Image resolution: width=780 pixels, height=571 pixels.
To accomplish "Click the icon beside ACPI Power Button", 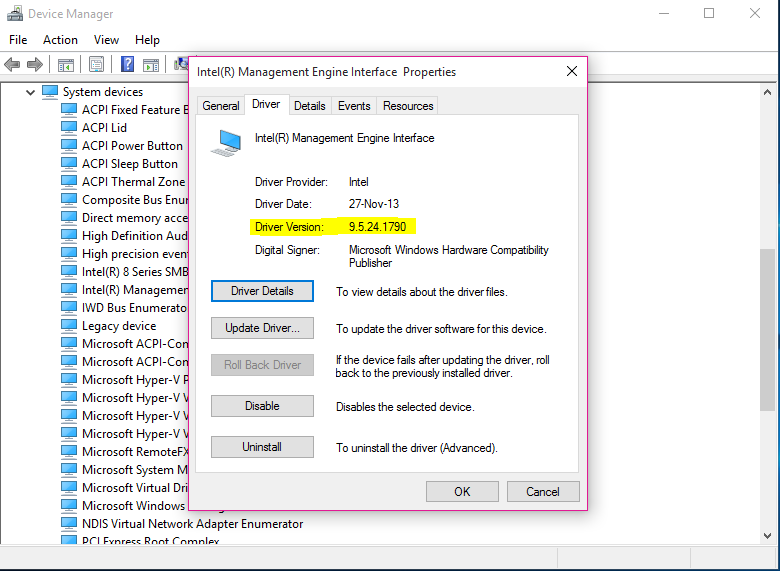I will point(69,146).
